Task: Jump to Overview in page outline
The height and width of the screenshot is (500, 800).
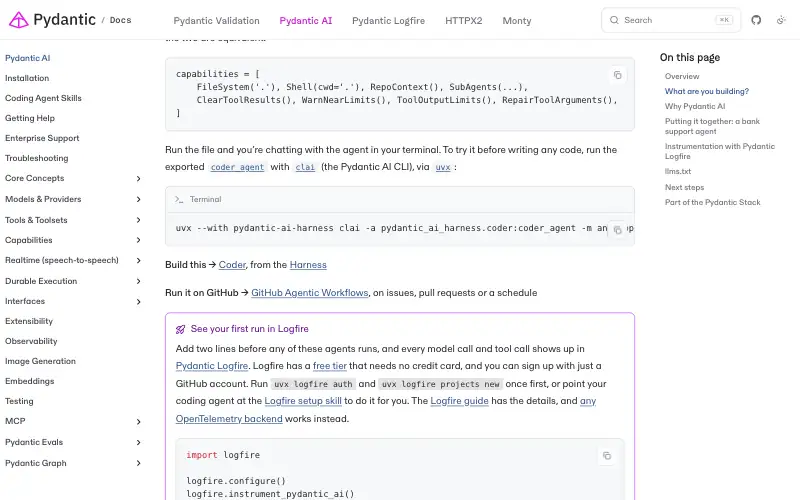Action: (682, 76)
